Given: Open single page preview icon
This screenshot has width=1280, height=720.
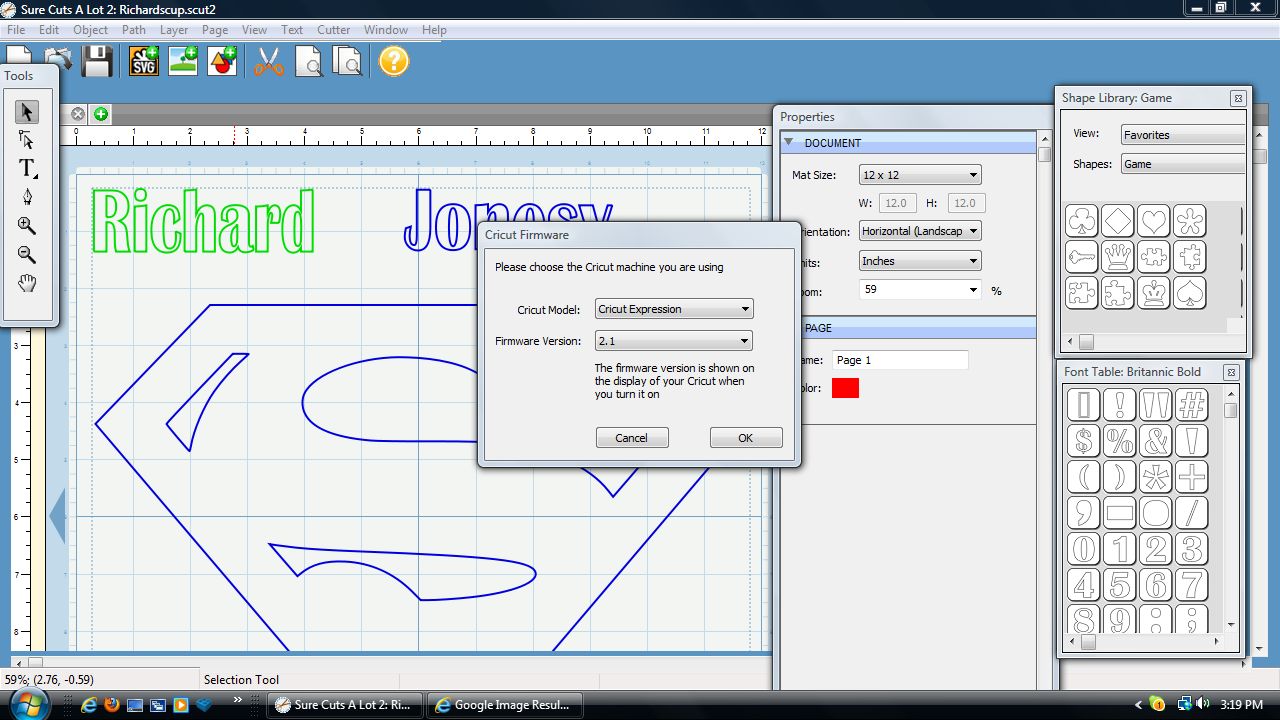Looking at the screenshot, I should pos(309,61).
